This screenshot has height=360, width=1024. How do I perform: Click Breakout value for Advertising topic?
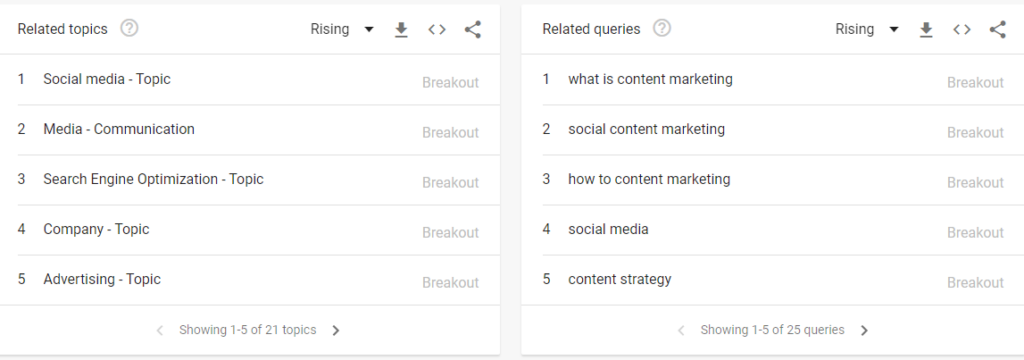[x=451, y=283]
